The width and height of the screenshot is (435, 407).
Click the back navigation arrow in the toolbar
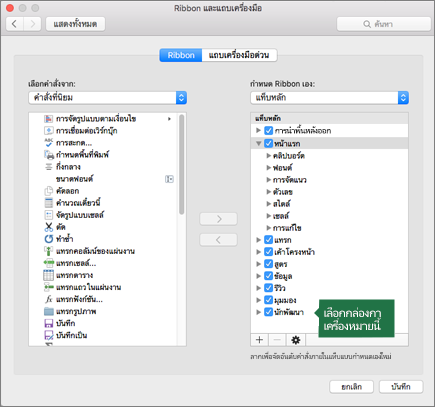[15, 24]
